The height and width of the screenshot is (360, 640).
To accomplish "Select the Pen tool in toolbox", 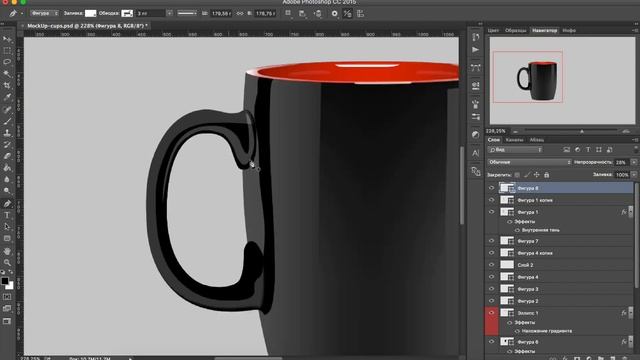I will coord(7,204).
